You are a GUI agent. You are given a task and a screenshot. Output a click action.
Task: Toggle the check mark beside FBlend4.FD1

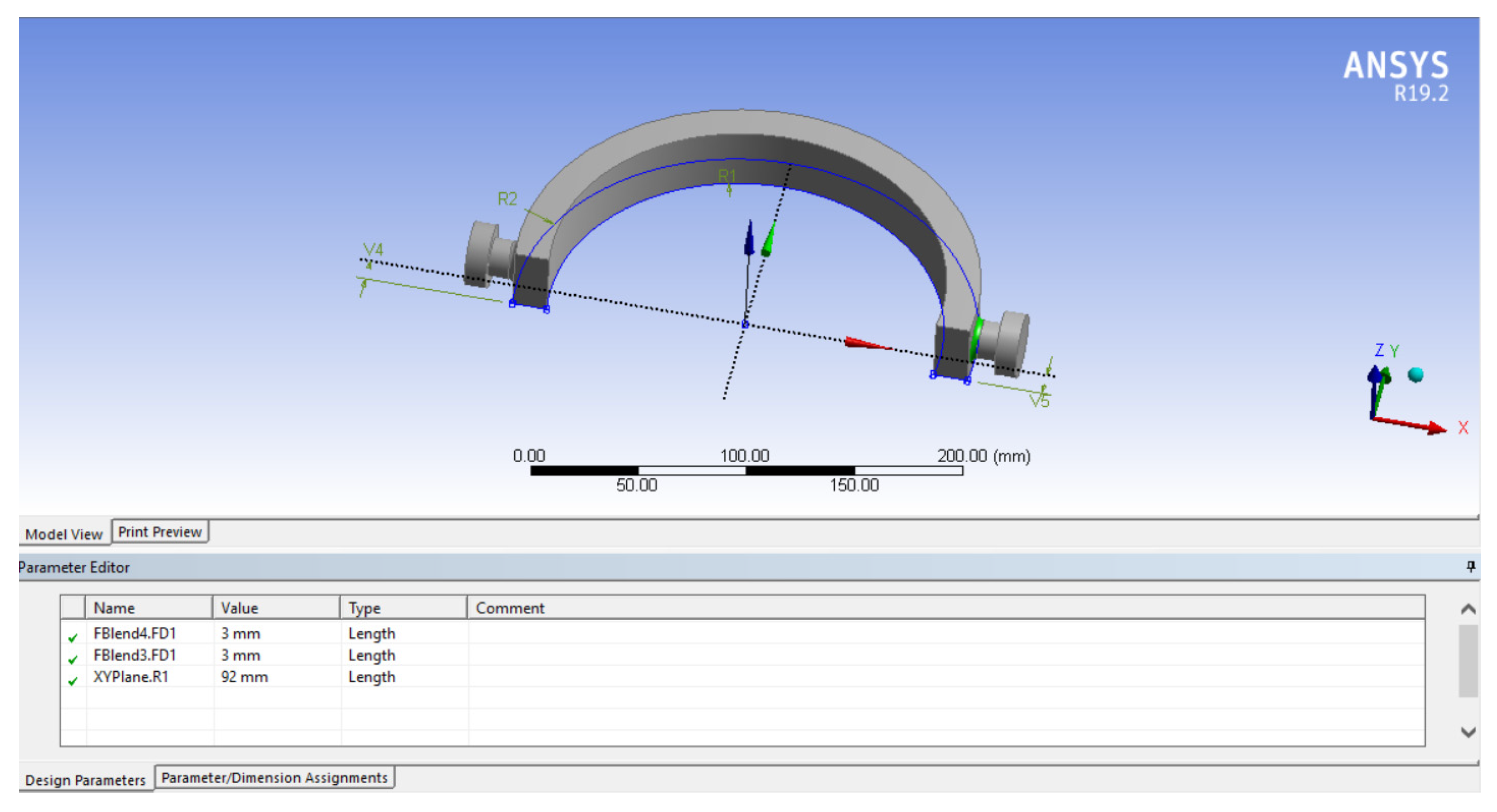coord(72,638)
